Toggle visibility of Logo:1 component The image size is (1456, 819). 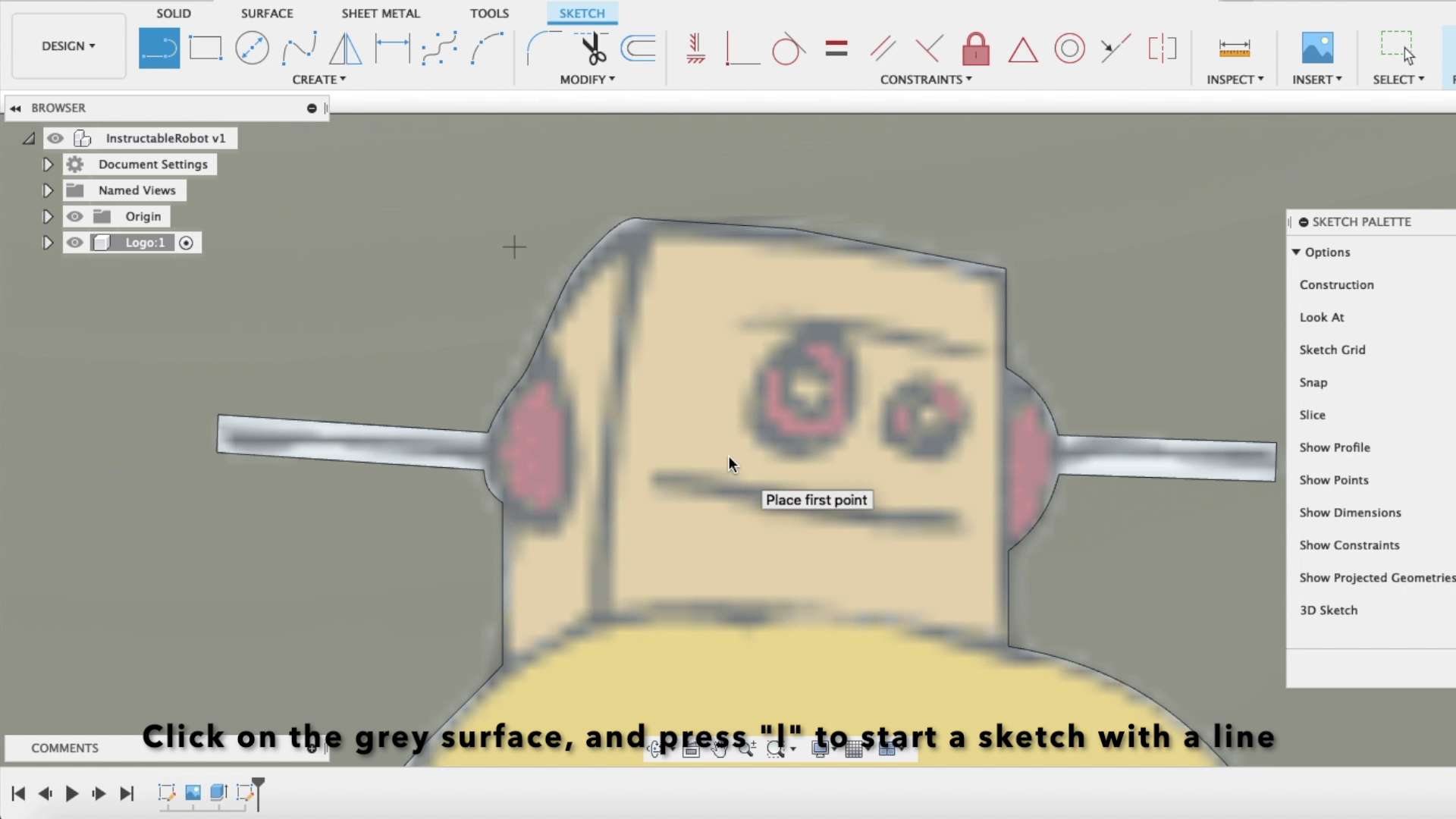tap(74, 243)
